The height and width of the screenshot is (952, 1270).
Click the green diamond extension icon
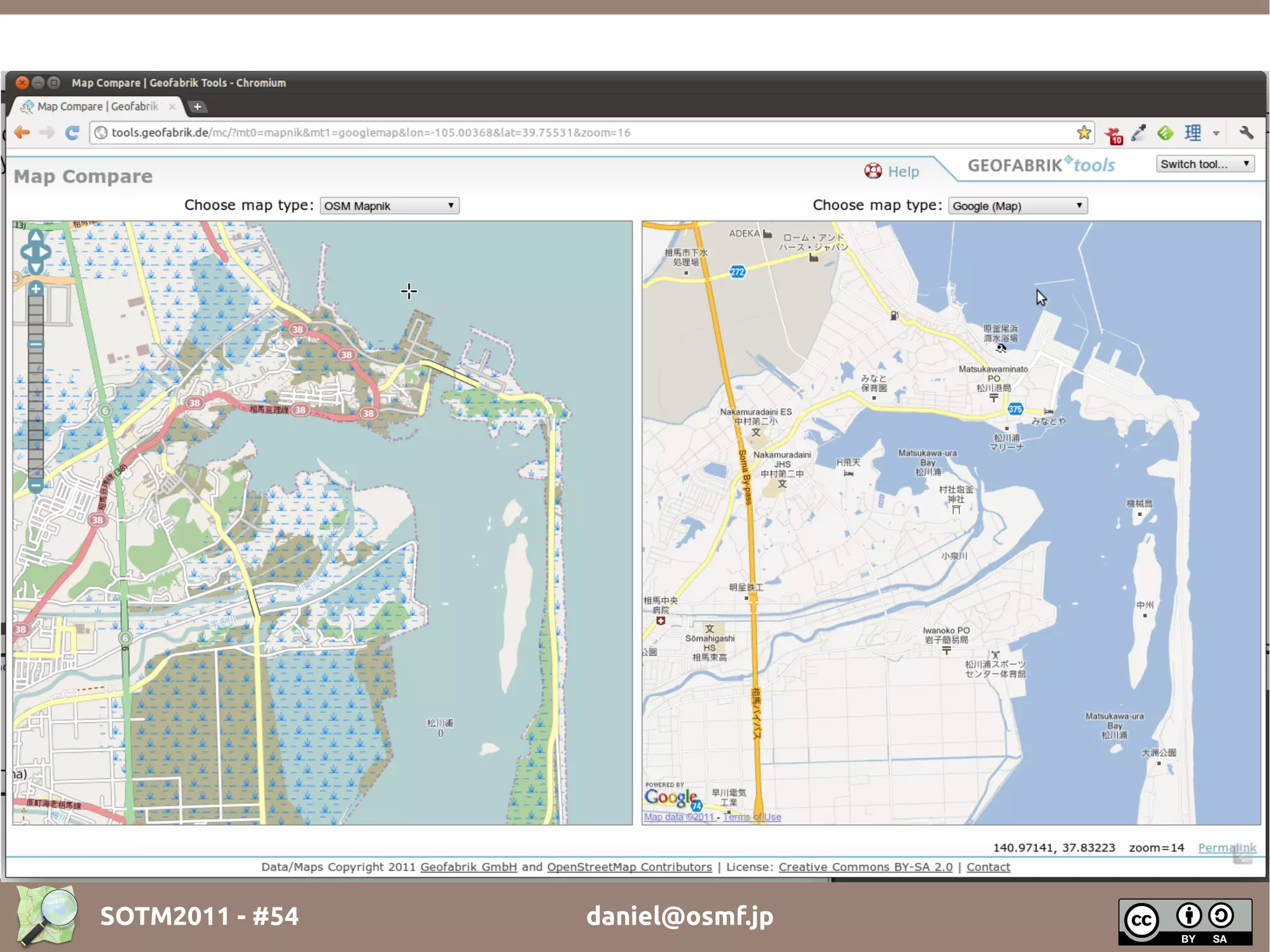1165,133
